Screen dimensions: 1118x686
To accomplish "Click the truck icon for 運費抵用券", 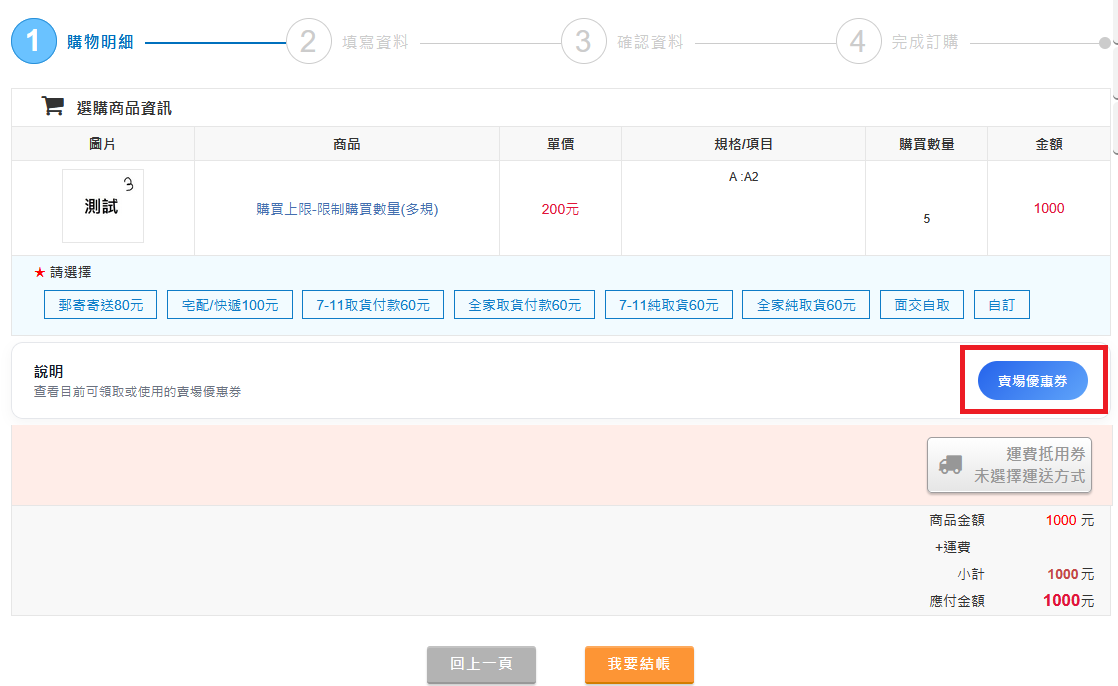I will click(950, 465).
